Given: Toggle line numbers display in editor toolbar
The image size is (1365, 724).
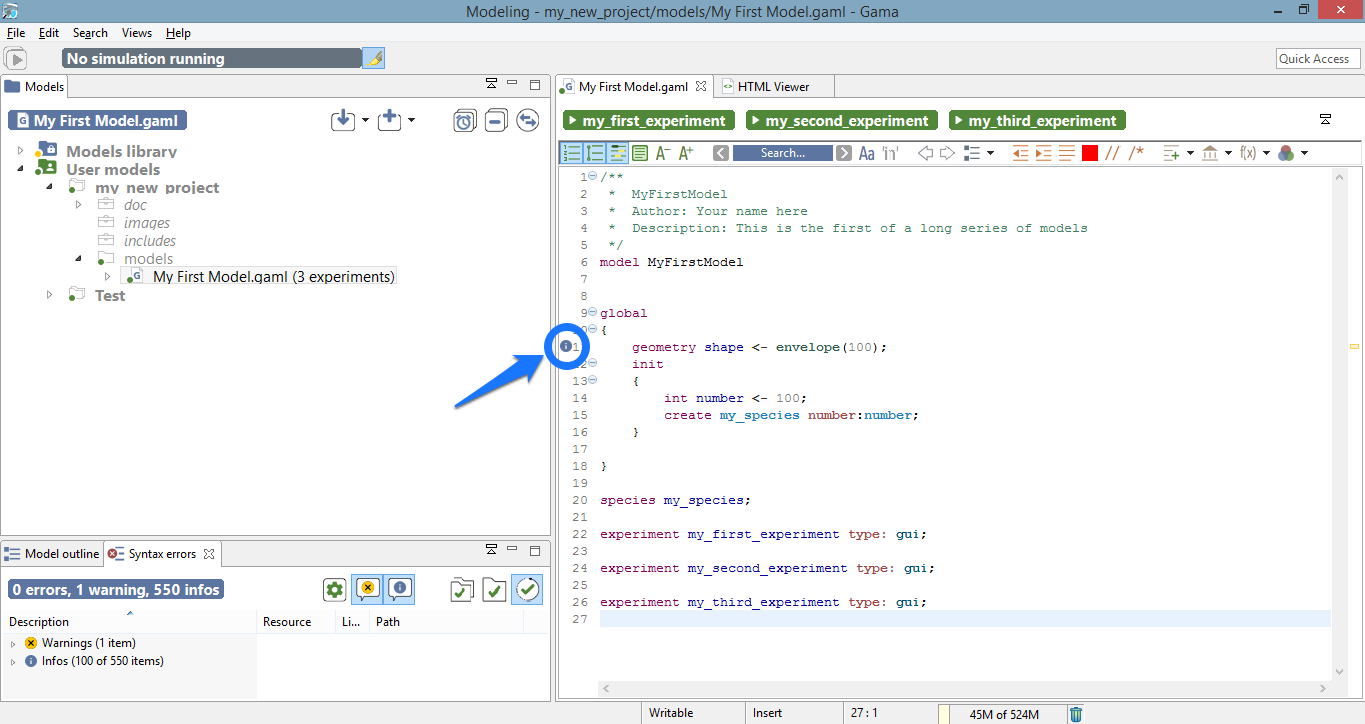Looking at the screenshot, I should pos(573,153).
